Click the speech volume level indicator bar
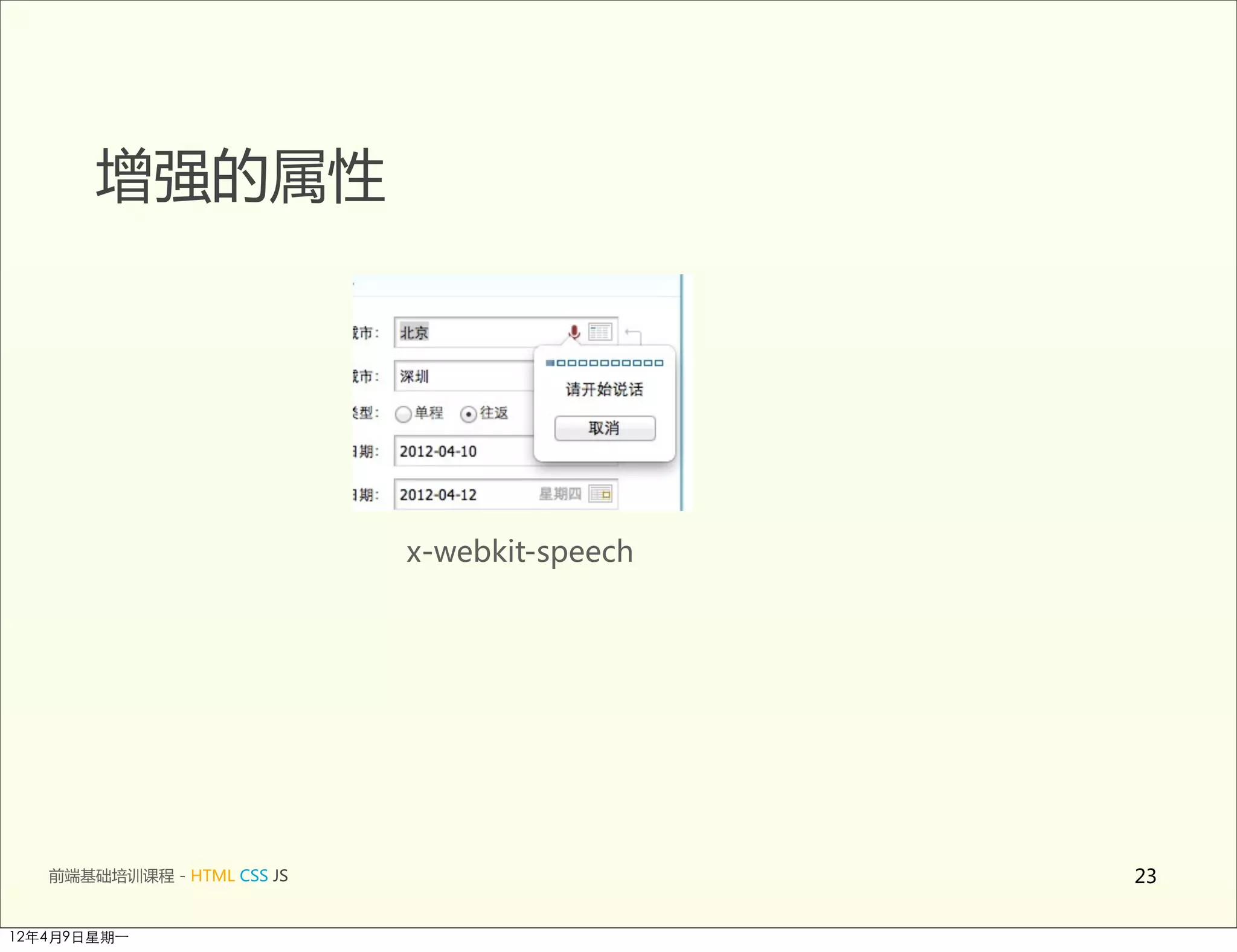The width and height of the screenshot is (1237, 952). coord(604,362)
